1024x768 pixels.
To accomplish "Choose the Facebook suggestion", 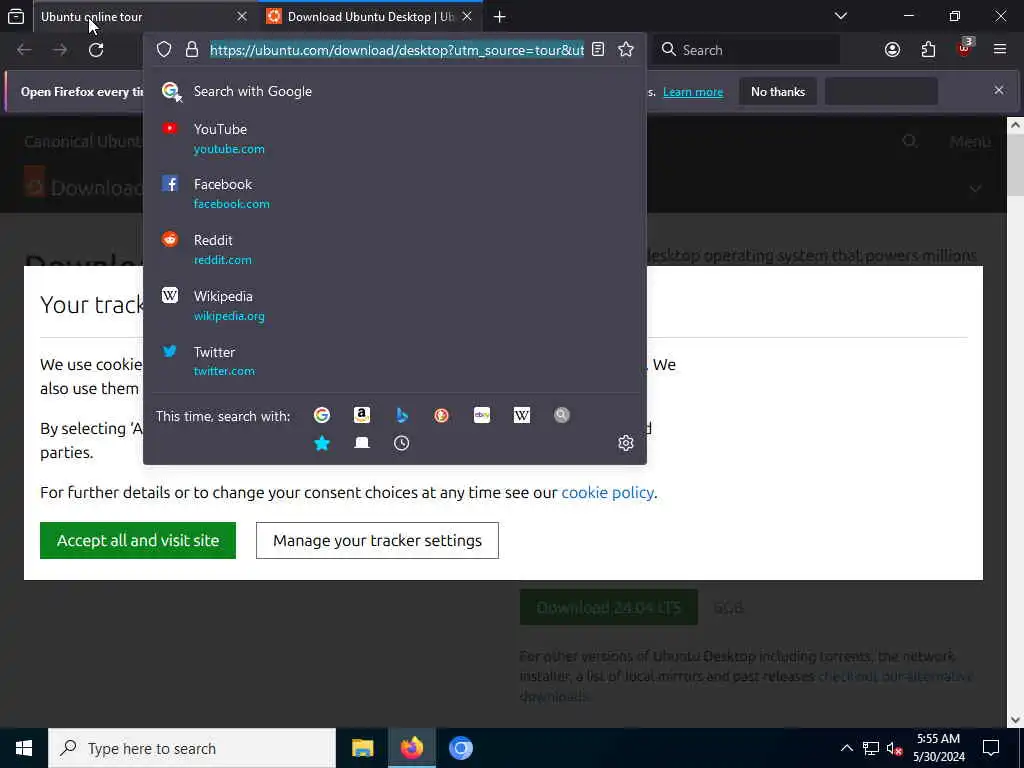I will (394, 194).
